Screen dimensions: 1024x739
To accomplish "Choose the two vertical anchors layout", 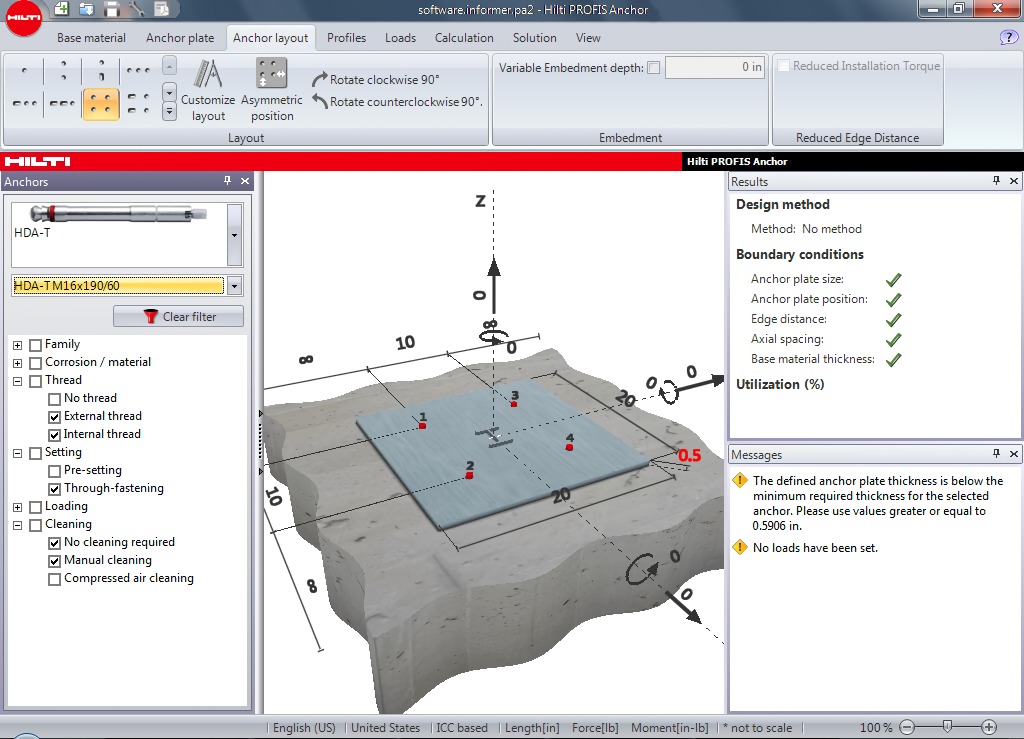I will click(63, 71).
